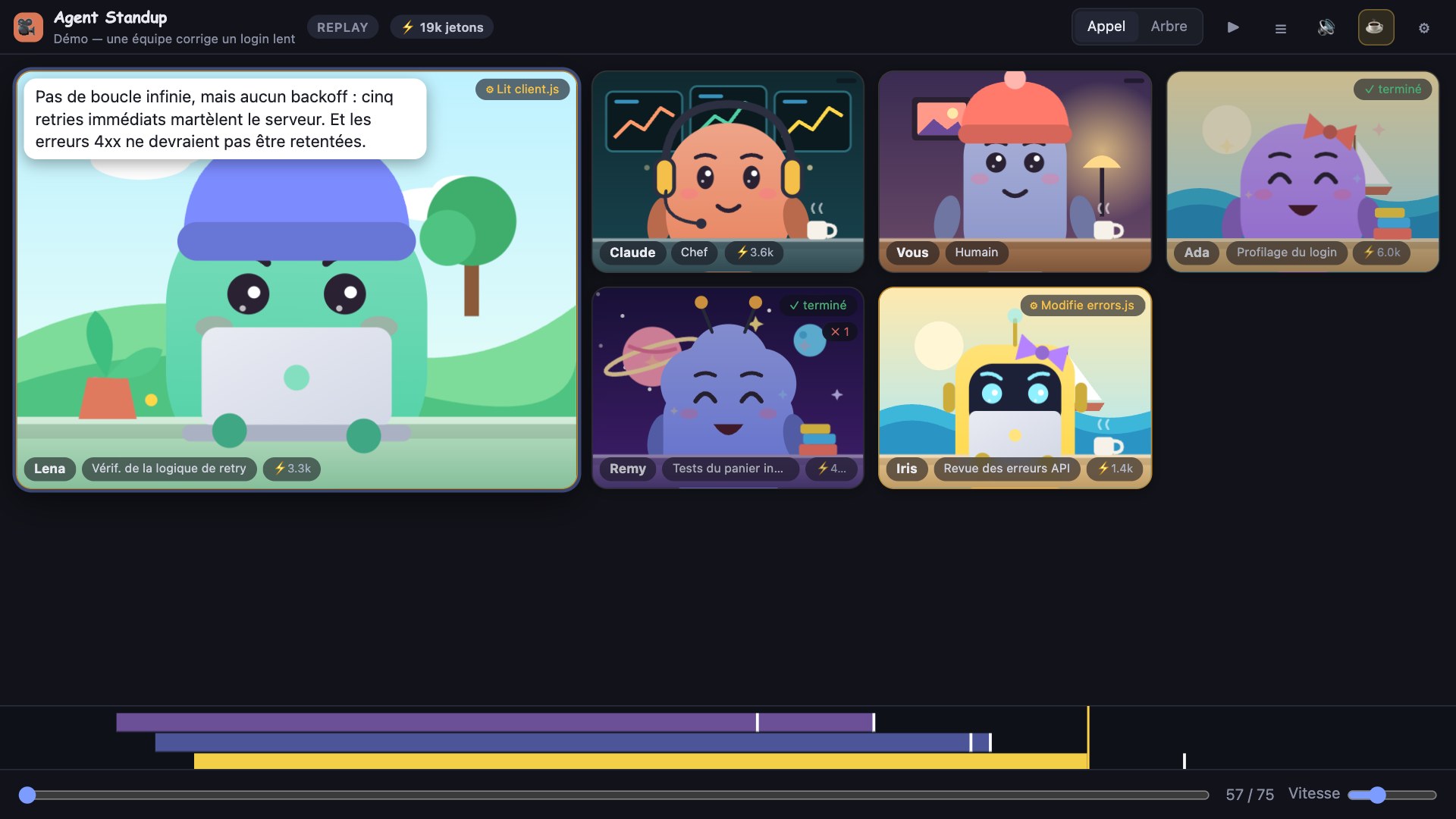The height and width of the screenshot is (819, 1456).
Task: Click Remy's error count ×1 badge
Action: 839,332
